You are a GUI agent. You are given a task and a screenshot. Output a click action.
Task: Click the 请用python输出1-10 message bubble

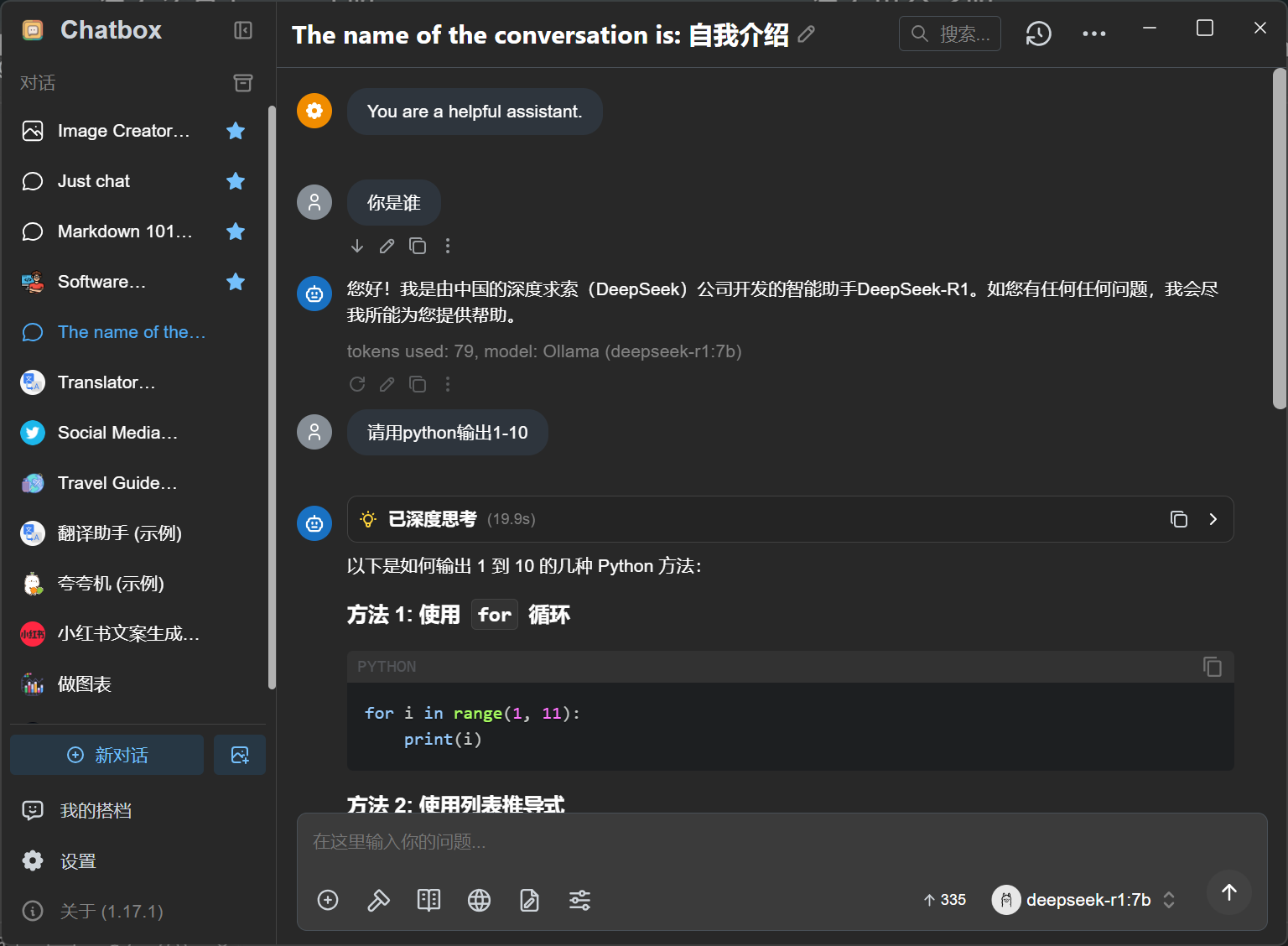click(448, 433)
